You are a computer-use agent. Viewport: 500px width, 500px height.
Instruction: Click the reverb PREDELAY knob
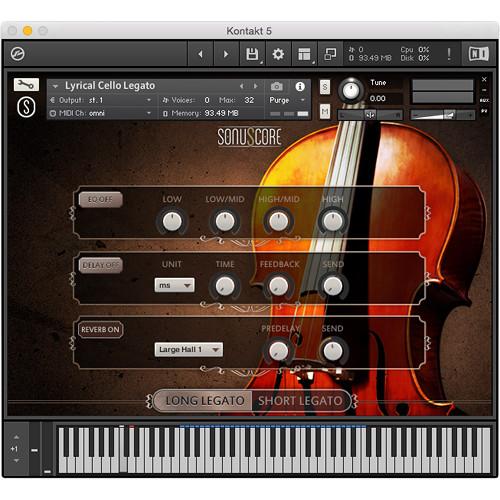click(x=279, y=351)
